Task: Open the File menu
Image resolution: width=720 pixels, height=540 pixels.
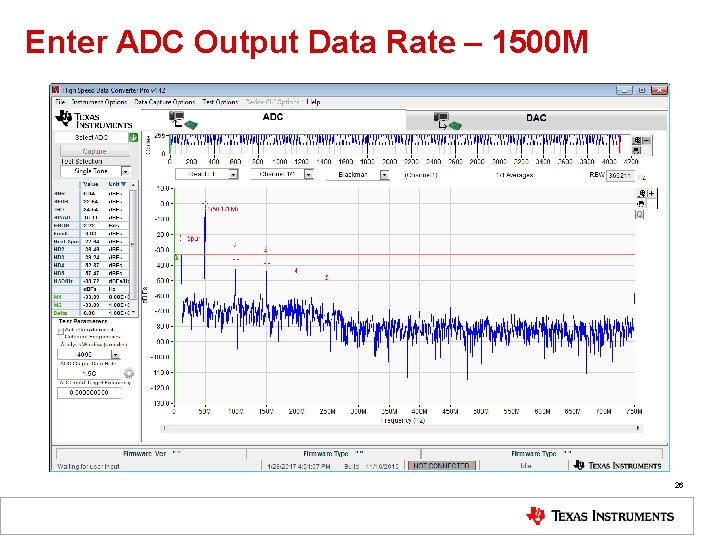Action: pos(60,102)
